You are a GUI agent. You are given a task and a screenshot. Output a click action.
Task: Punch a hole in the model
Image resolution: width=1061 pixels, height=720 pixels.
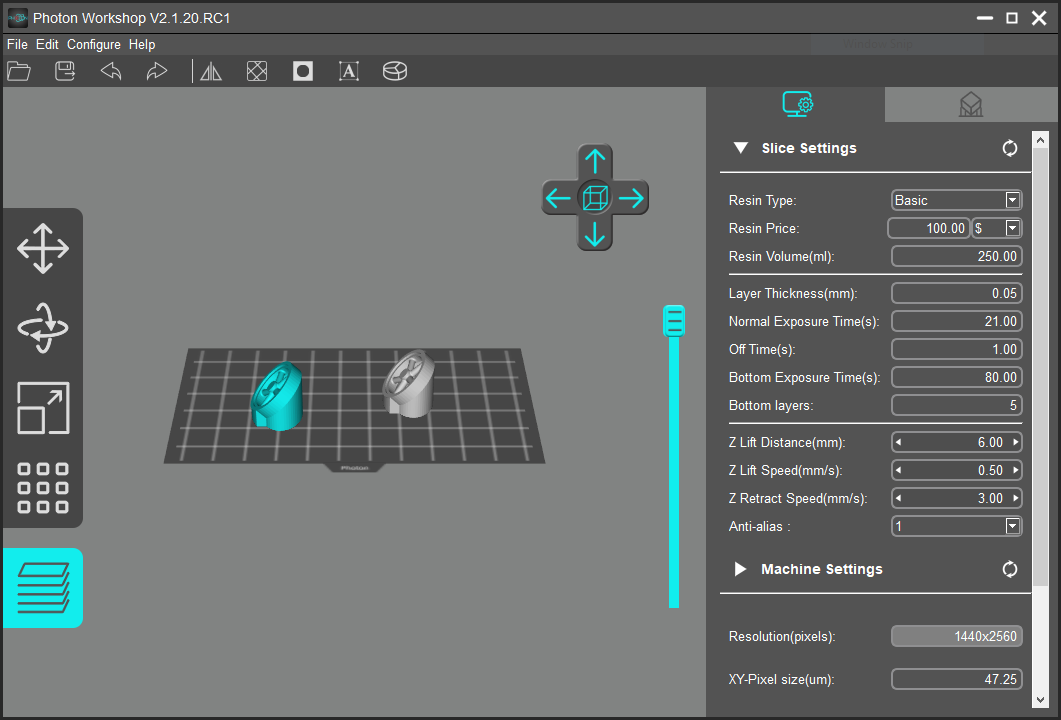pos(302,71)
